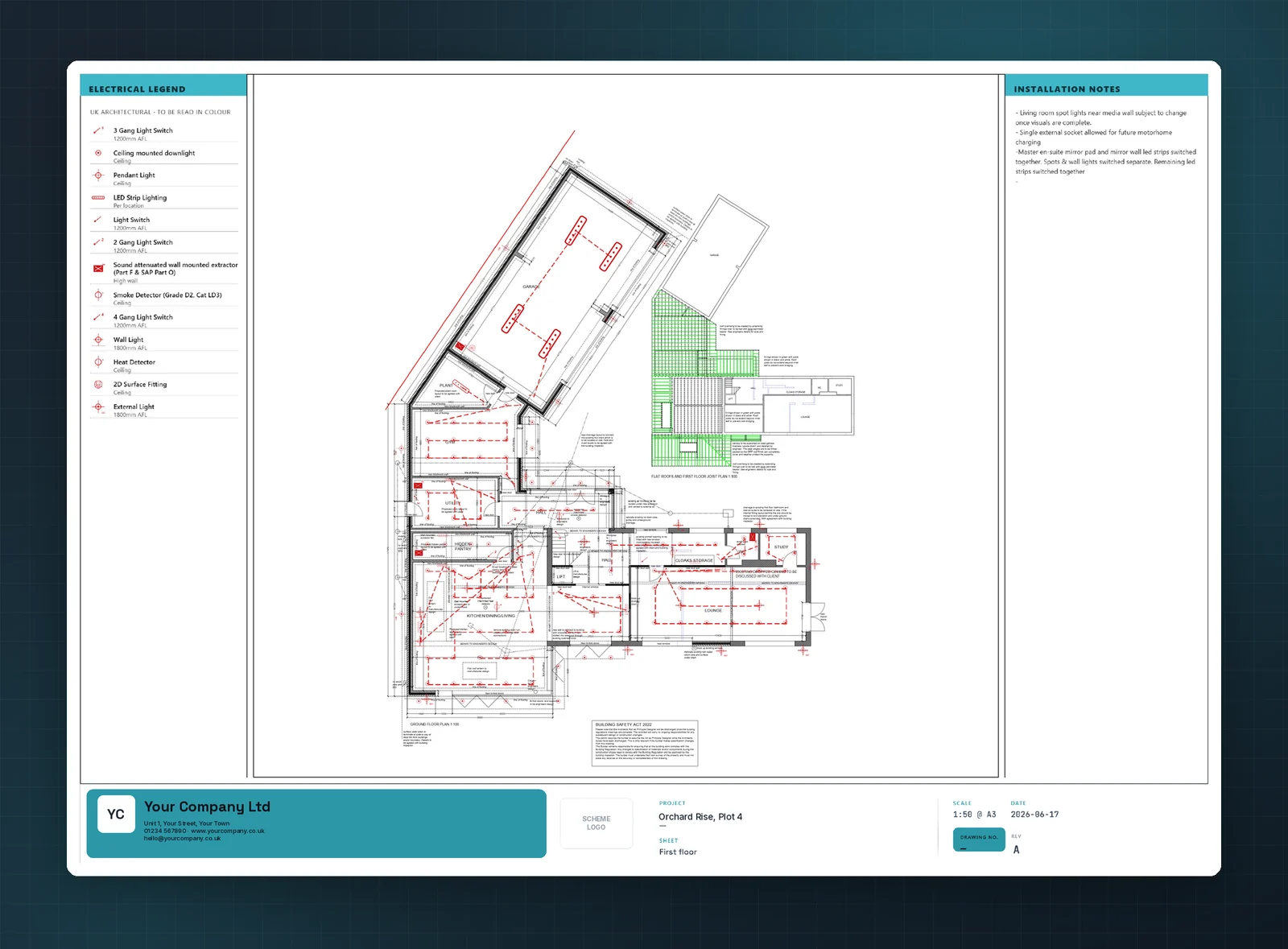Viewport: 1288px width, 949px height.
Task: Click the Installation Notes panel header
Action: pyautogui.click(x=1106, y=85)
